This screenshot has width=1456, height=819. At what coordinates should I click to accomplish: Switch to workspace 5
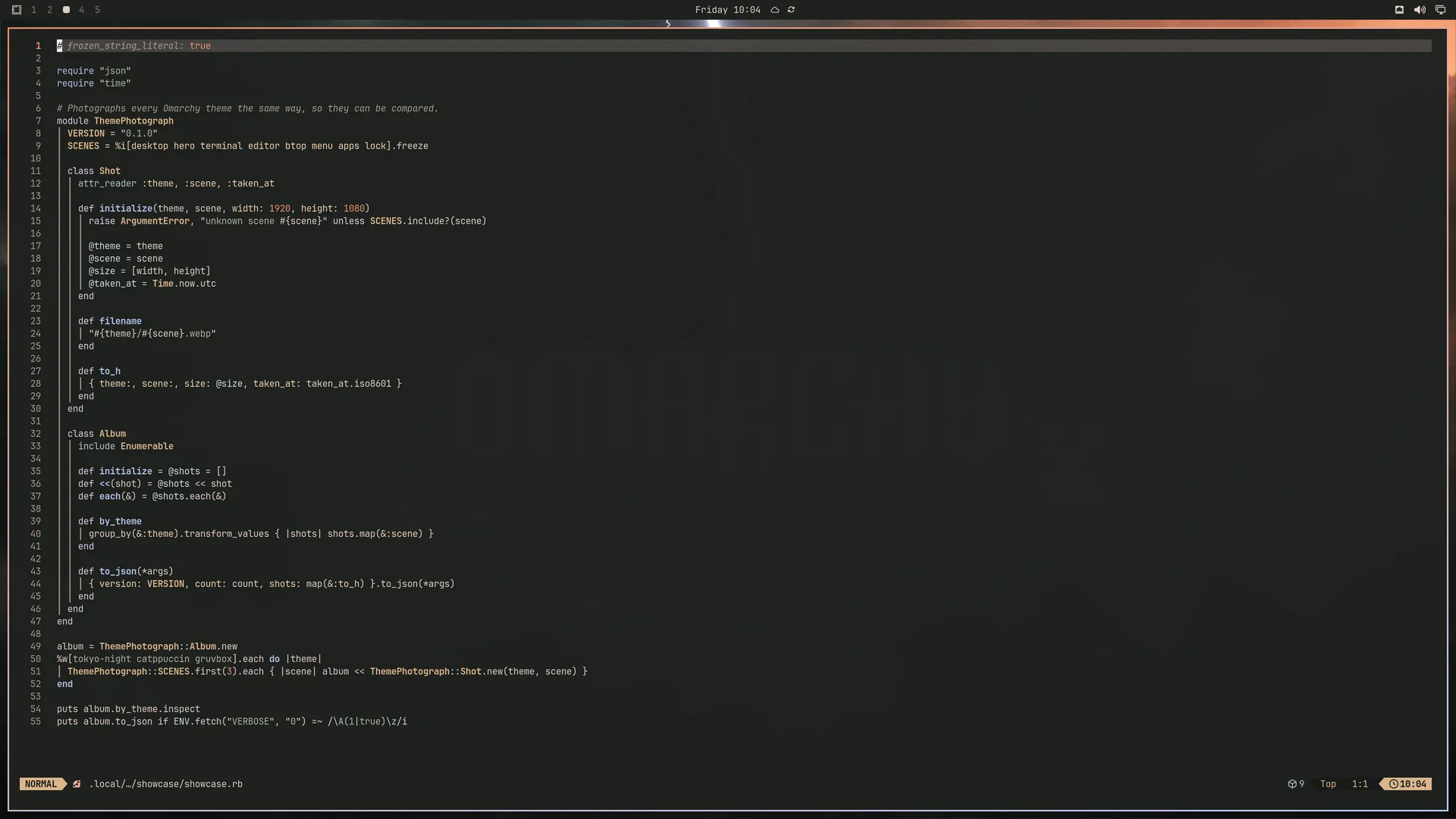coord(97,10)
